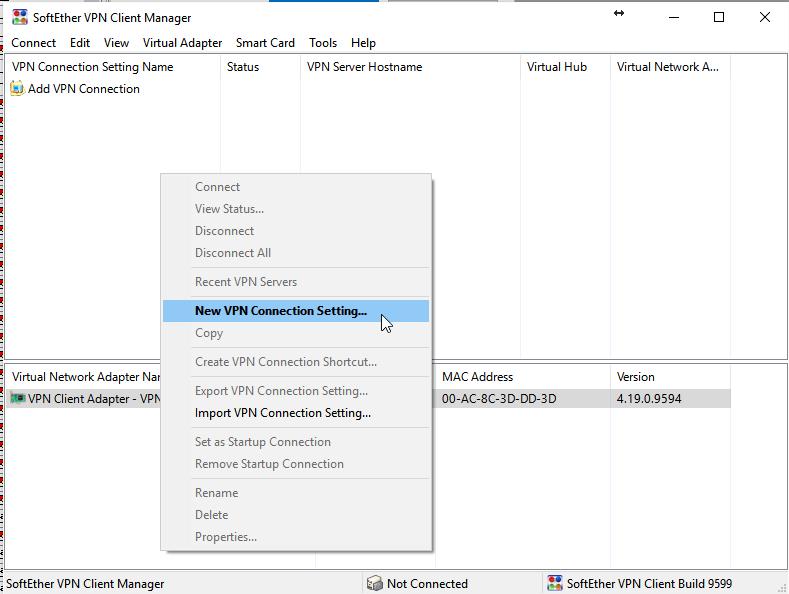
Task: Open the Connect menu
Action: coord(33,43)
